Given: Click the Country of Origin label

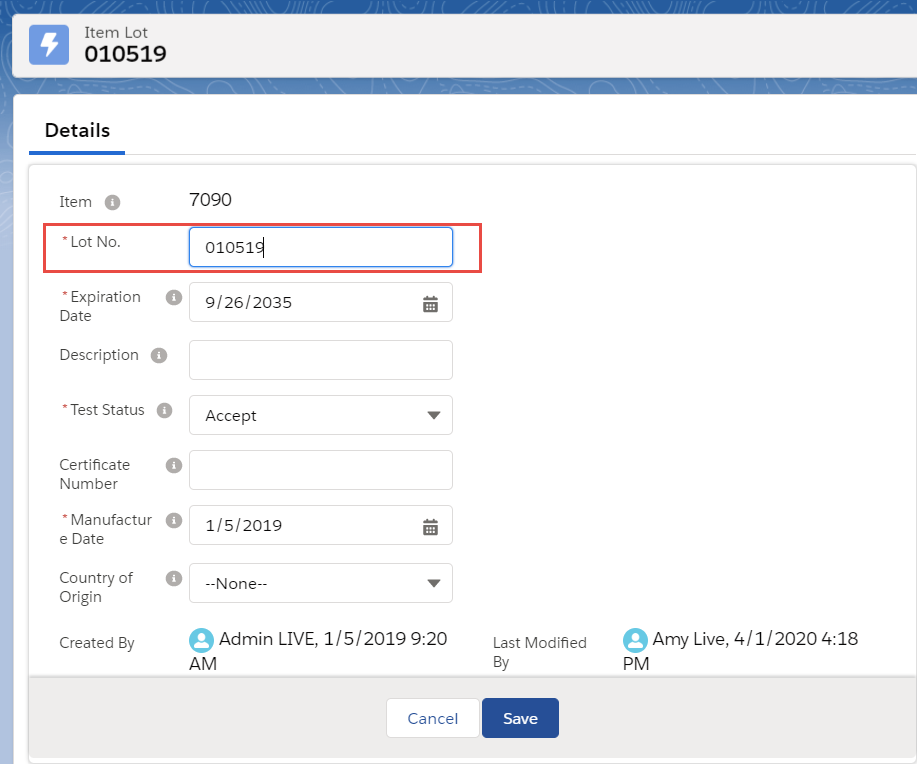Looking at the screenshot, I should pyautogui.click(x=96, y=587).
